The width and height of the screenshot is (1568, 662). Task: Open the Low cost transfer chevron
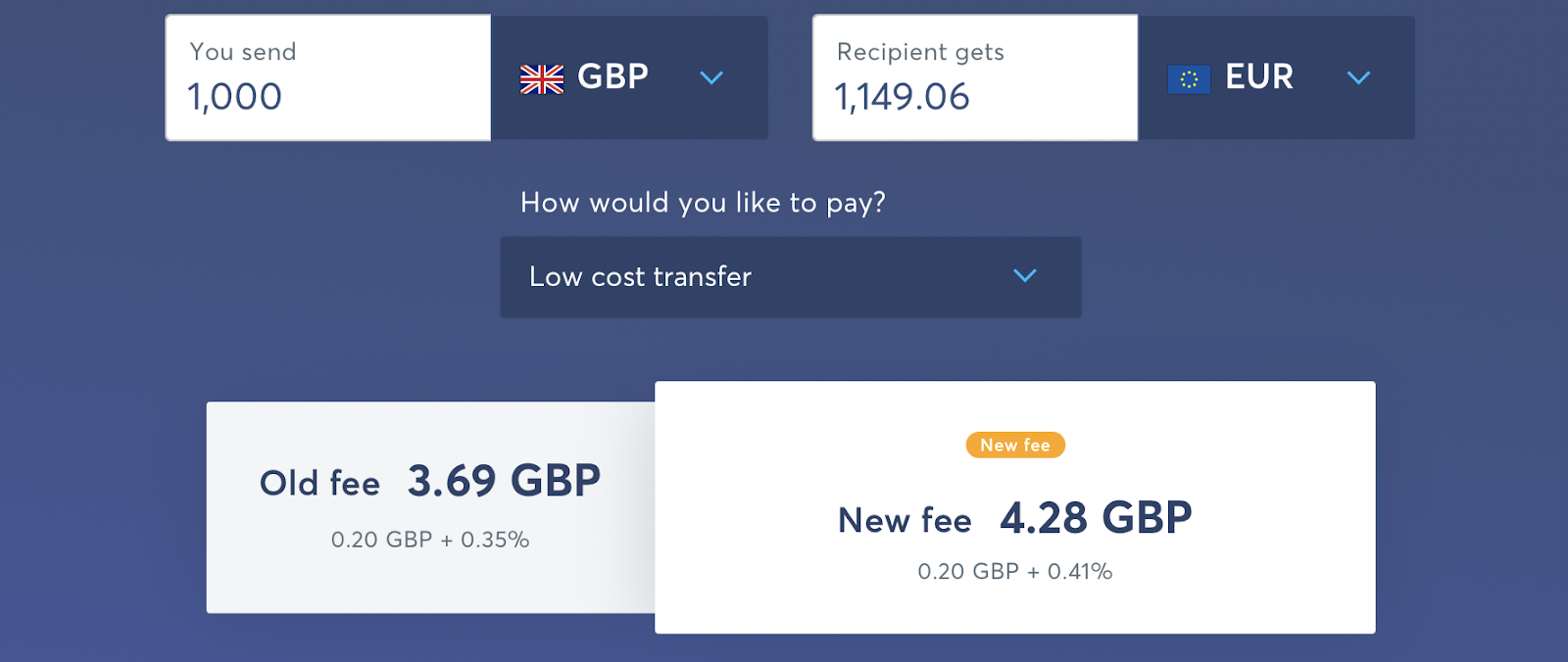tap(1025, 275)
